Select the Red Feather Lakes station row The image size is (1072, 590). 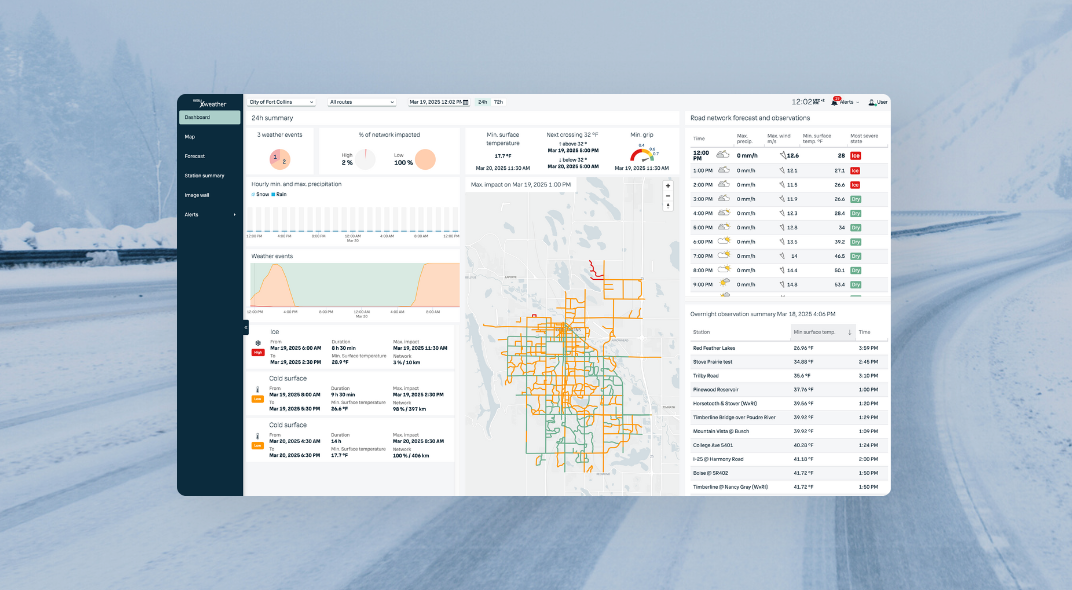(788, 348)
